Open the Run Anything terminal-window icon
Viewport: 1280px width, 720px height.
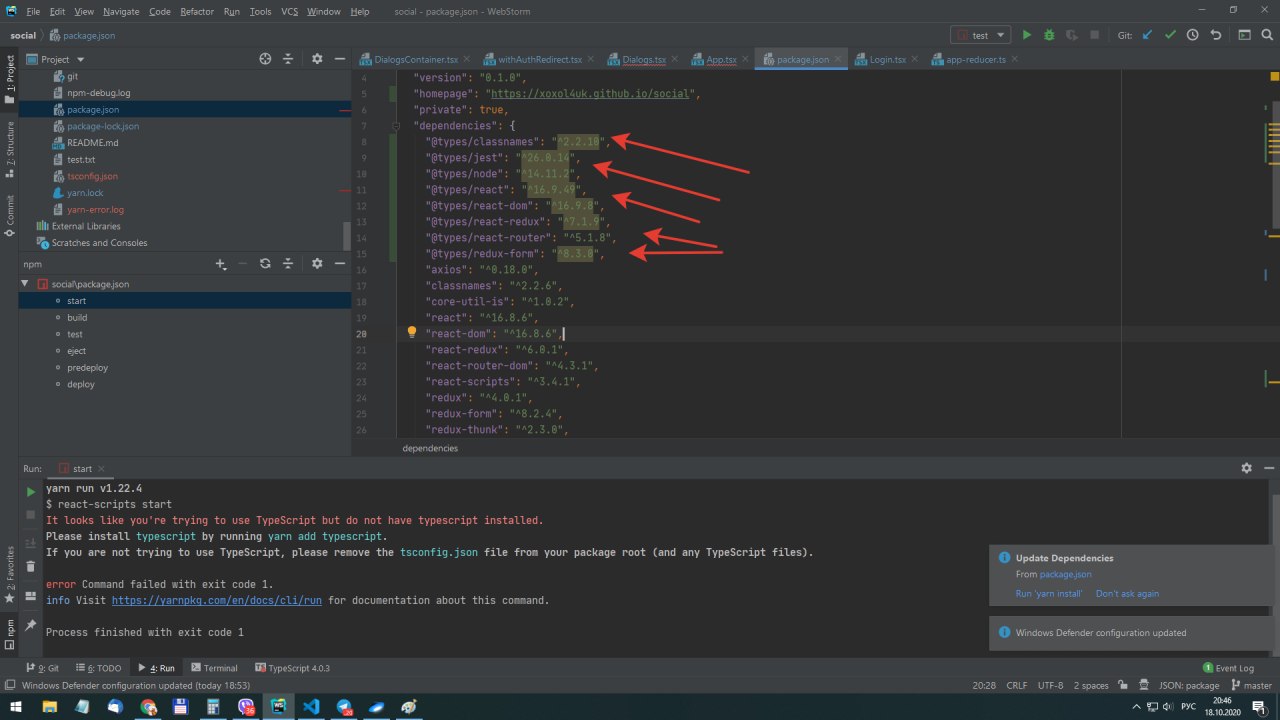(1244, 35)
